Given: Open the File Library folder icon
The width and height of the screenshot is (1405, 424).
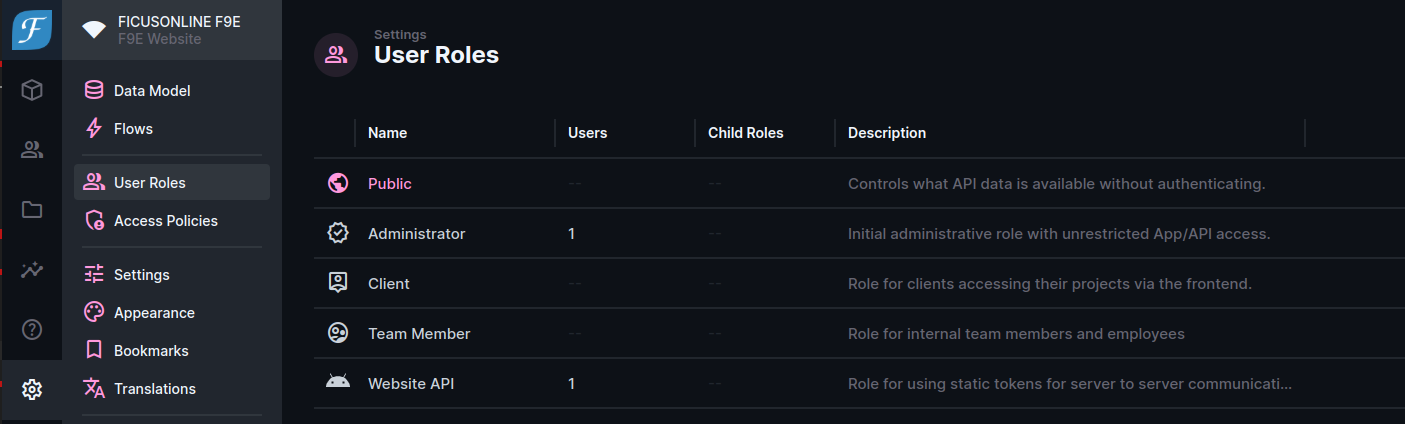Looking at the screenshot, I should 32,210.
